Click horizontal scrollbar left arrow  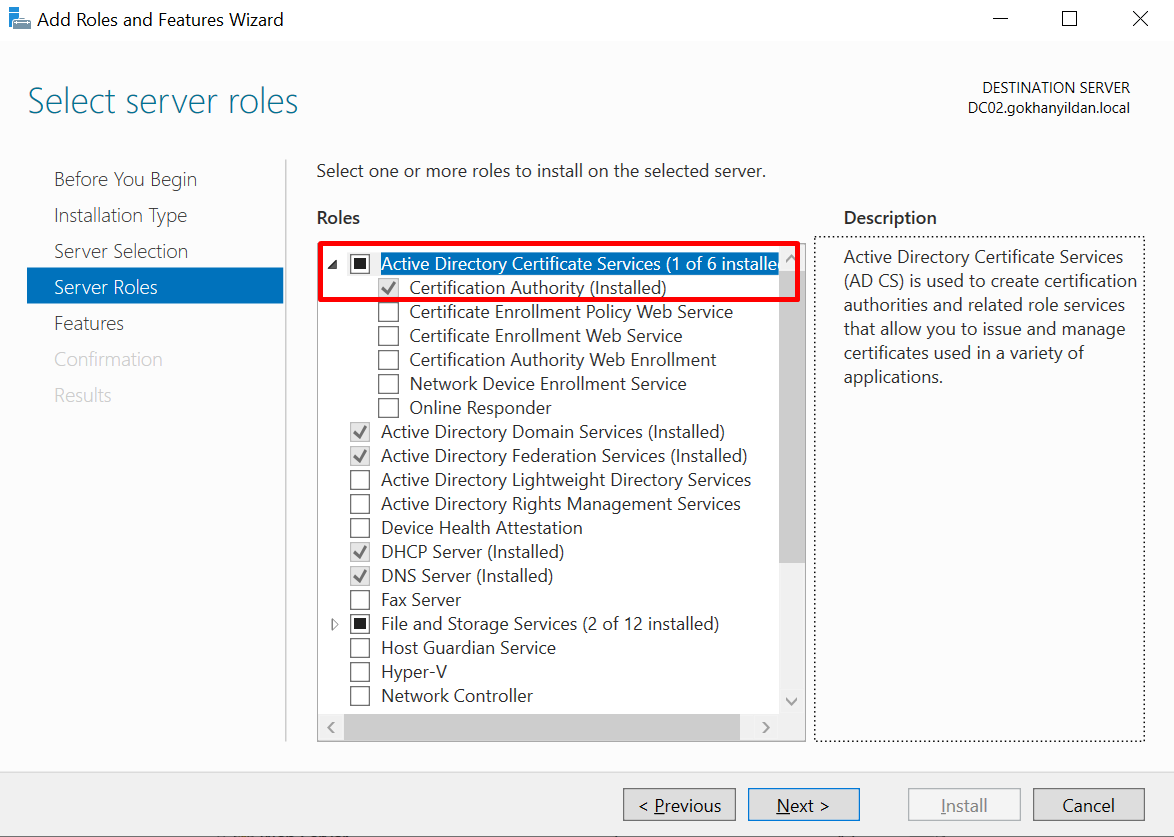(x=331, y=727)
